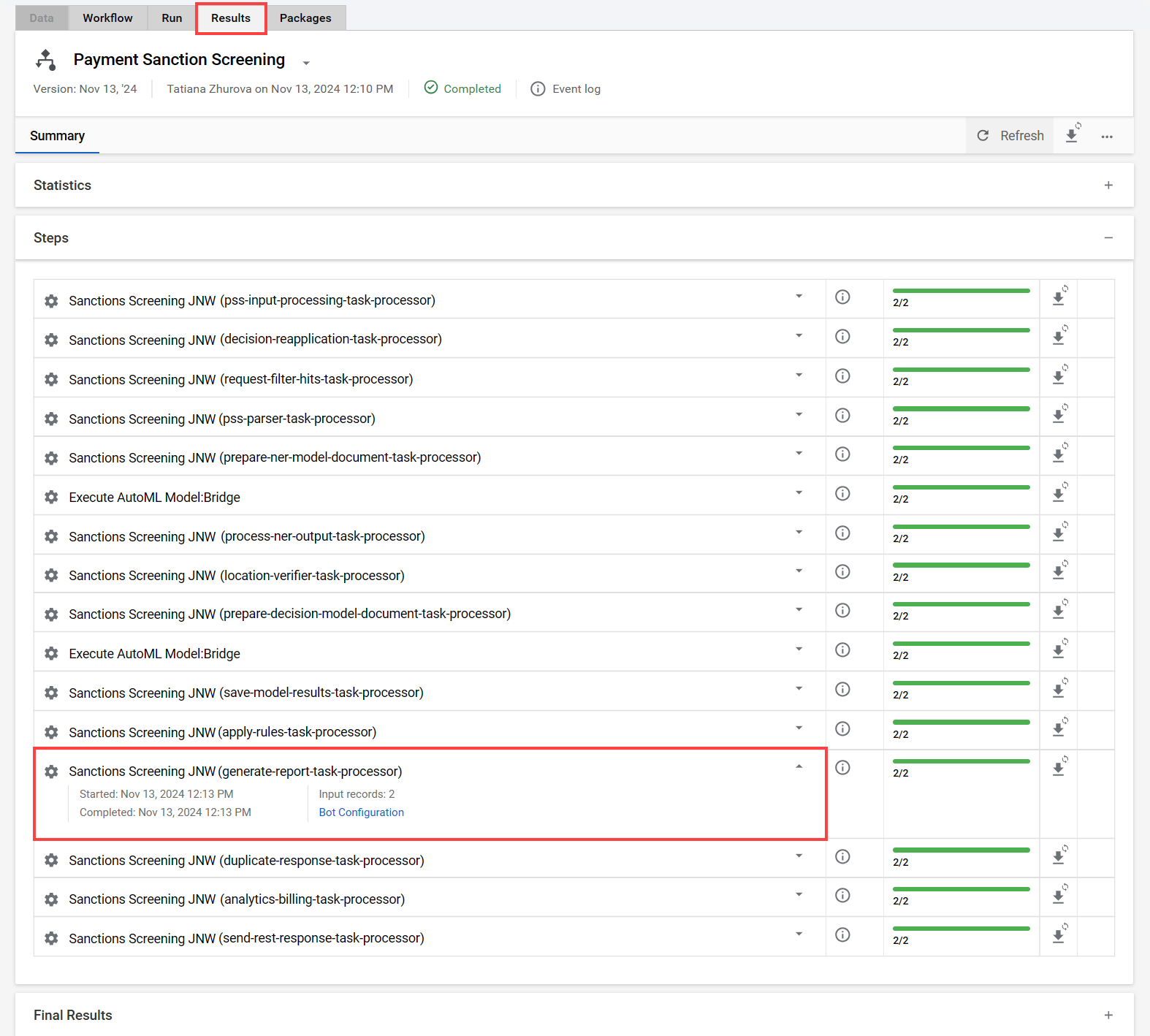Click progress bar of generate-report-task-processor step
This screenshot has height=1036, width=1150.
point(961,761)
